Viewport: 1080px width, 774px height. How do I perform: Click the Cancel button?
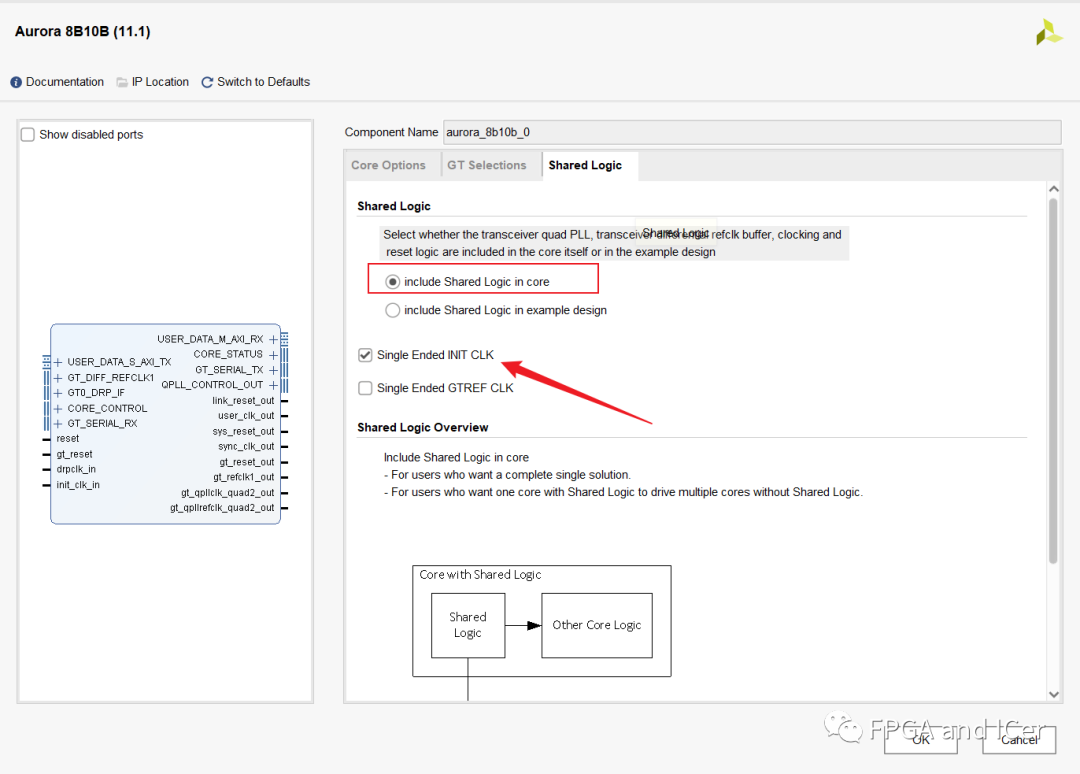(1019, 740)
